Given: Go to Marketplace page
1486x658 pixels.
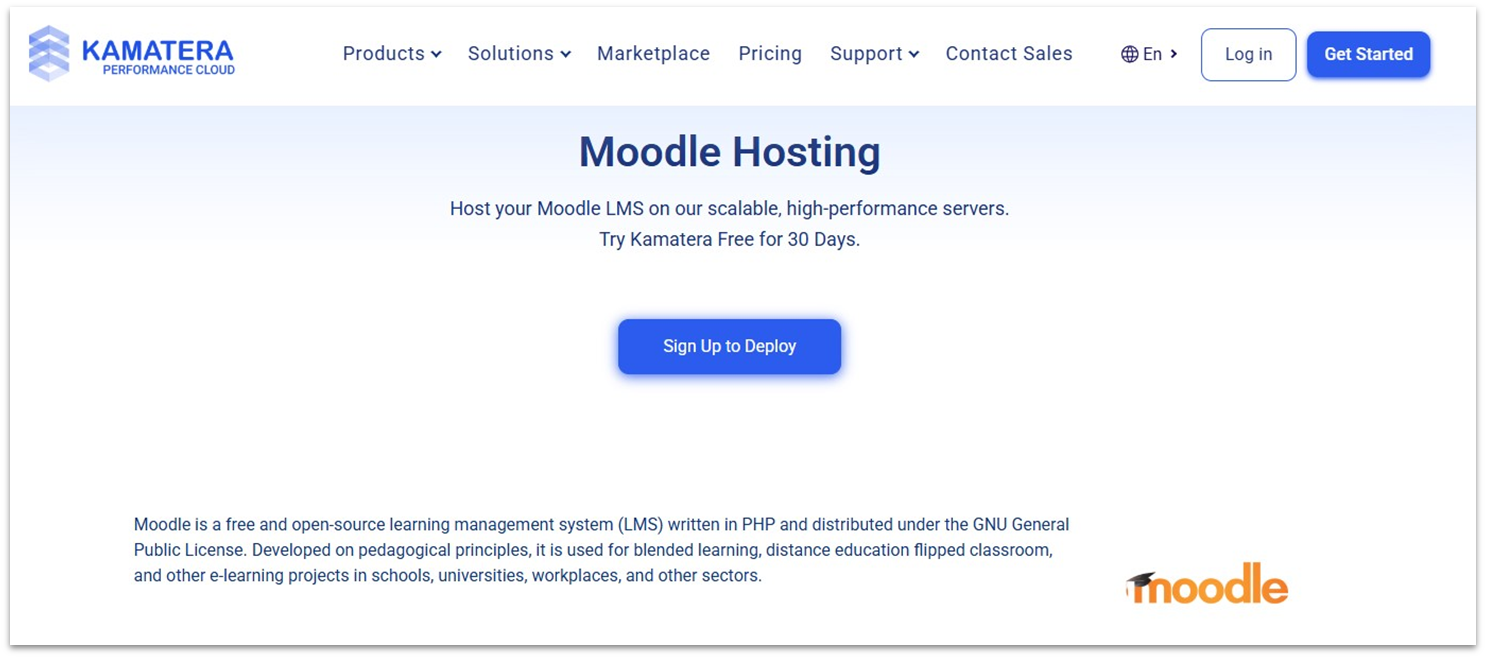Looking at the screenshot, I should (x=653, y=54).
